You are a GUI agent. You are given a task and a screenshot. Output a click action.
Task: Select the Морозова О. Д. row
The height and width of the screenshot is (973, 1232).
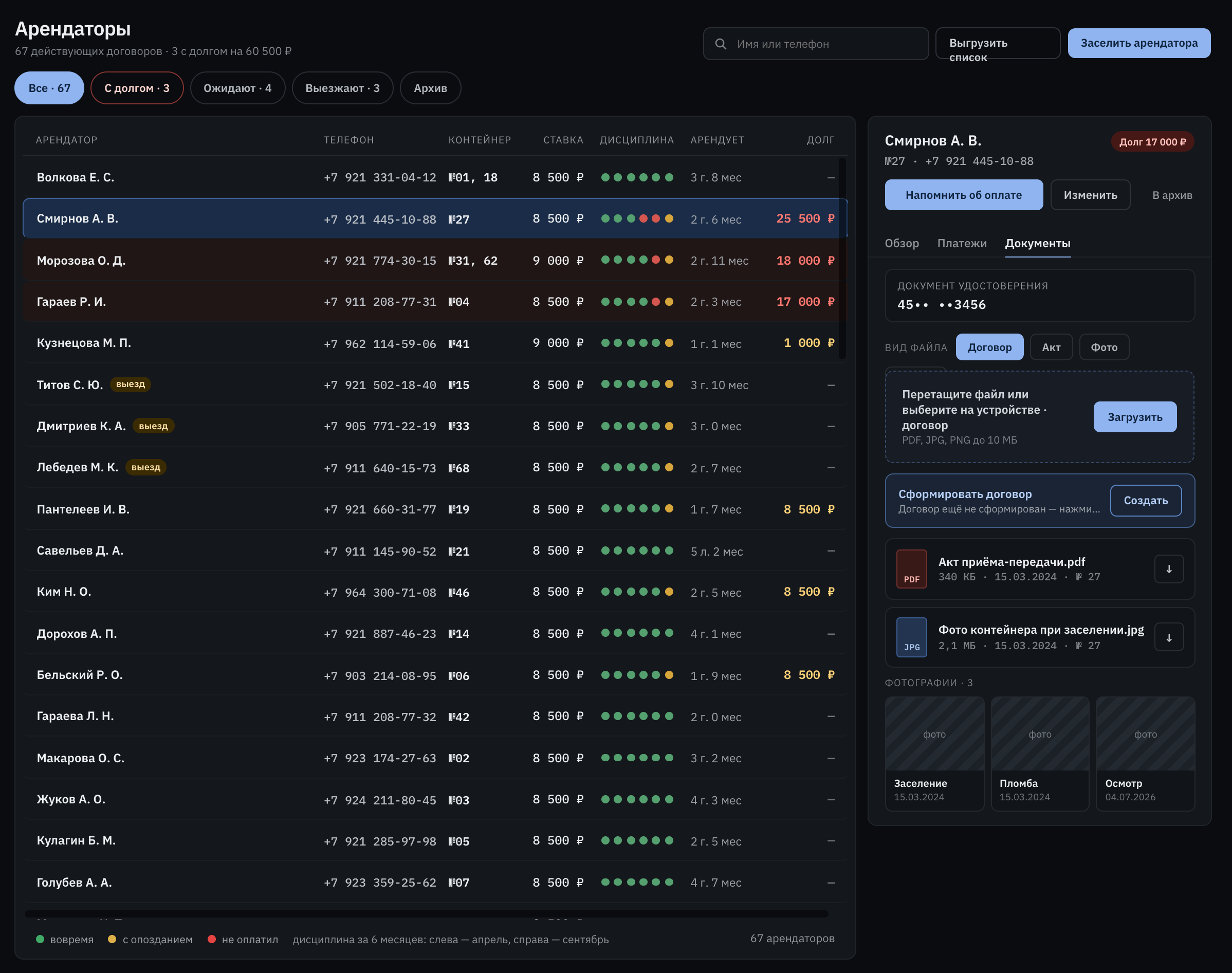point(435,260)
